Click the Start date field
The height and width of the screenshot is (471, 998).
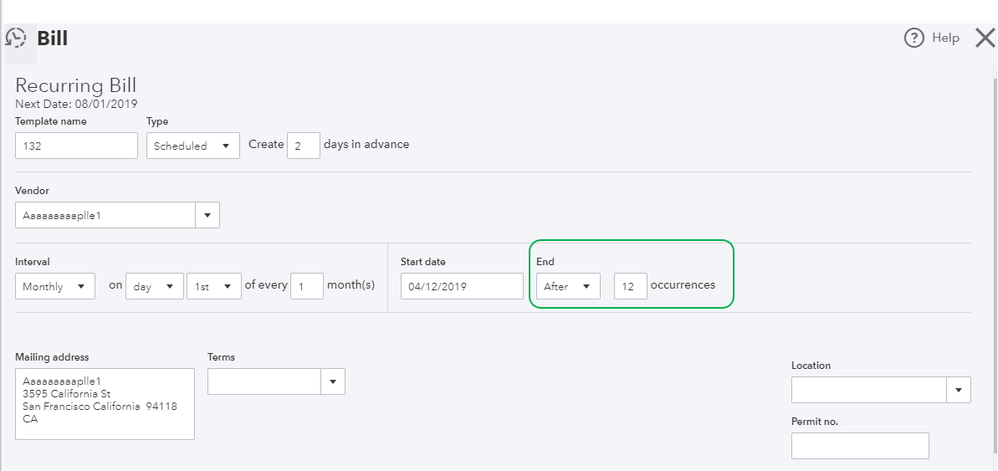tap(461, 286)
